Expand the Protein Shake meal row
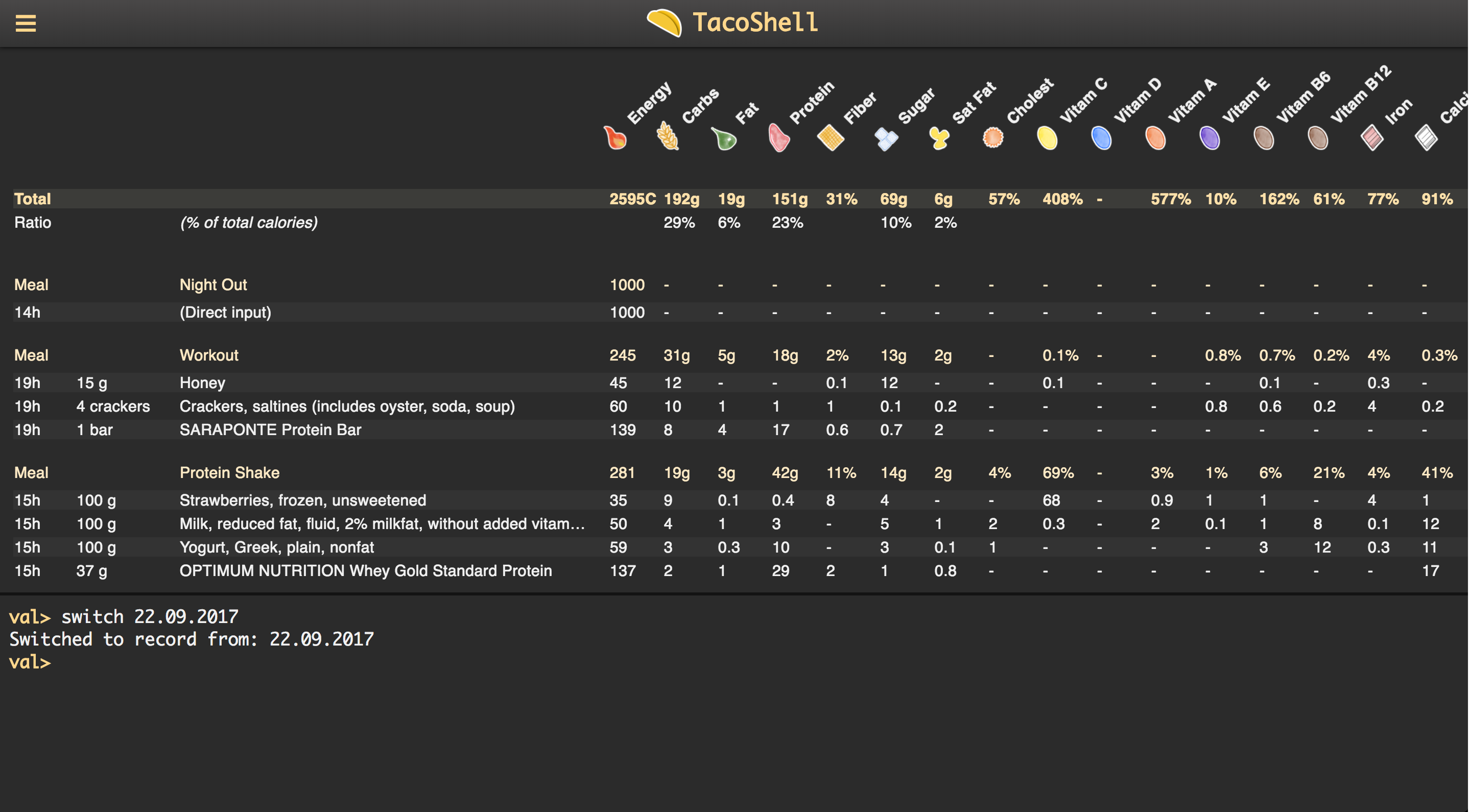This screenshot has width=1469, height=812. (x=229, y=473)
